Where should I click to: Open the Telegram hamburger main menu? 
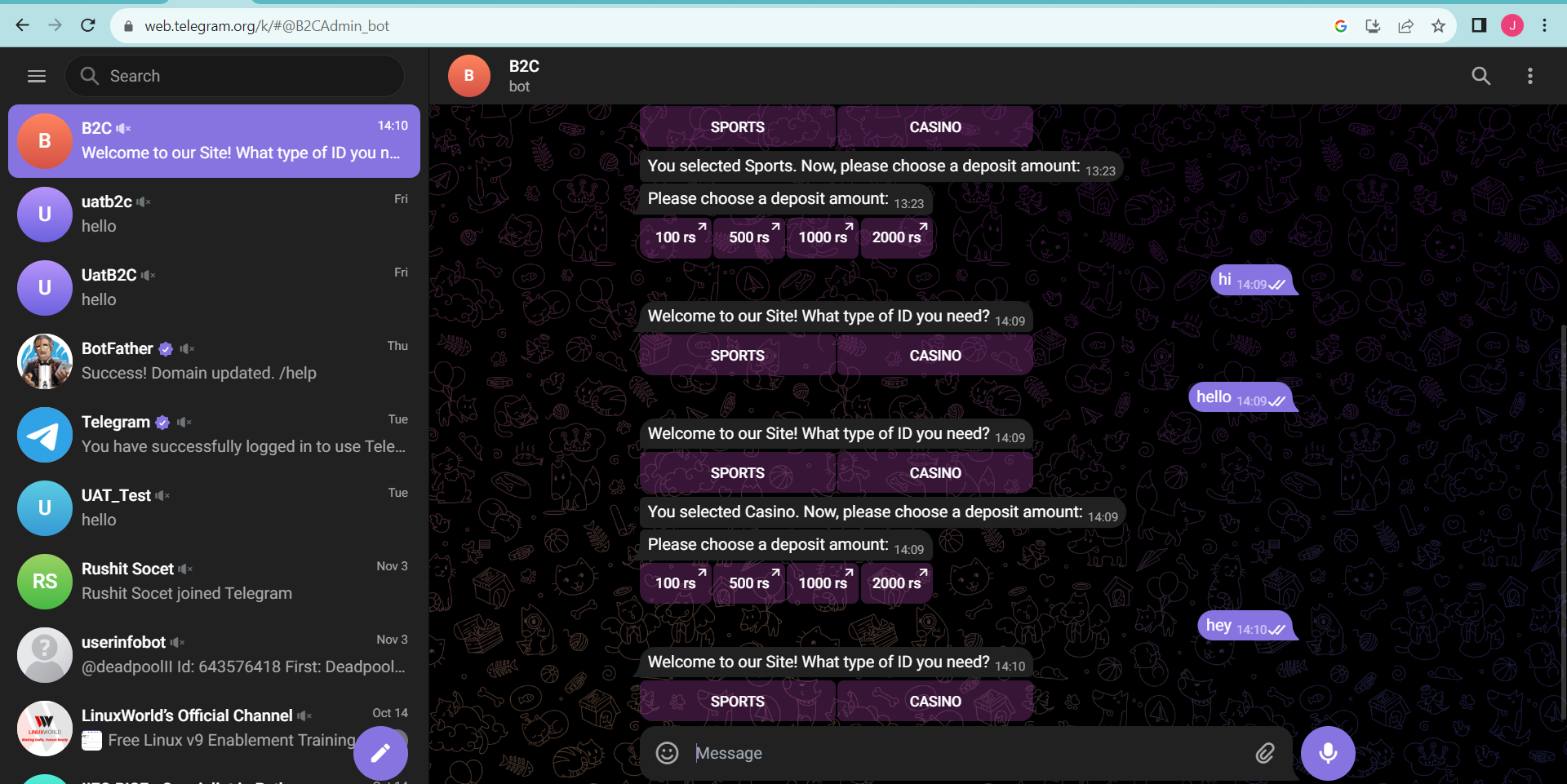(x=37, y=76)
